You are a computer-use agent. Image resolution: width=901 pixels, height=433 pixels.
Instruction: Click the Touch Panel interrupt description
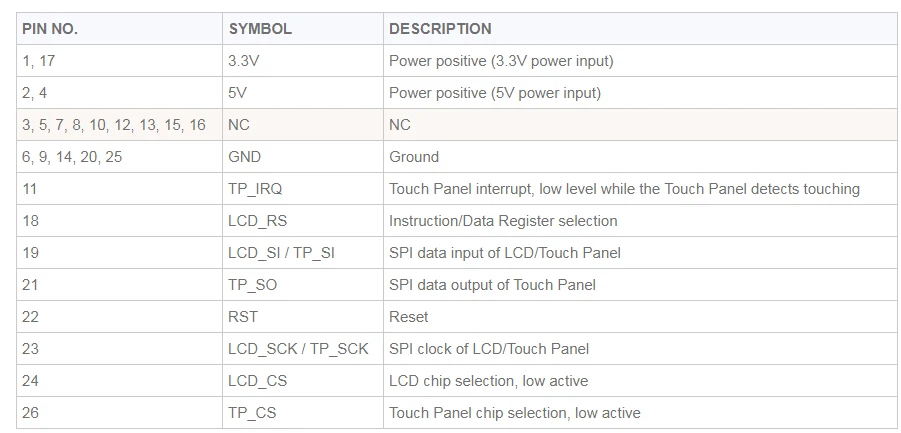tap(624, 189)
